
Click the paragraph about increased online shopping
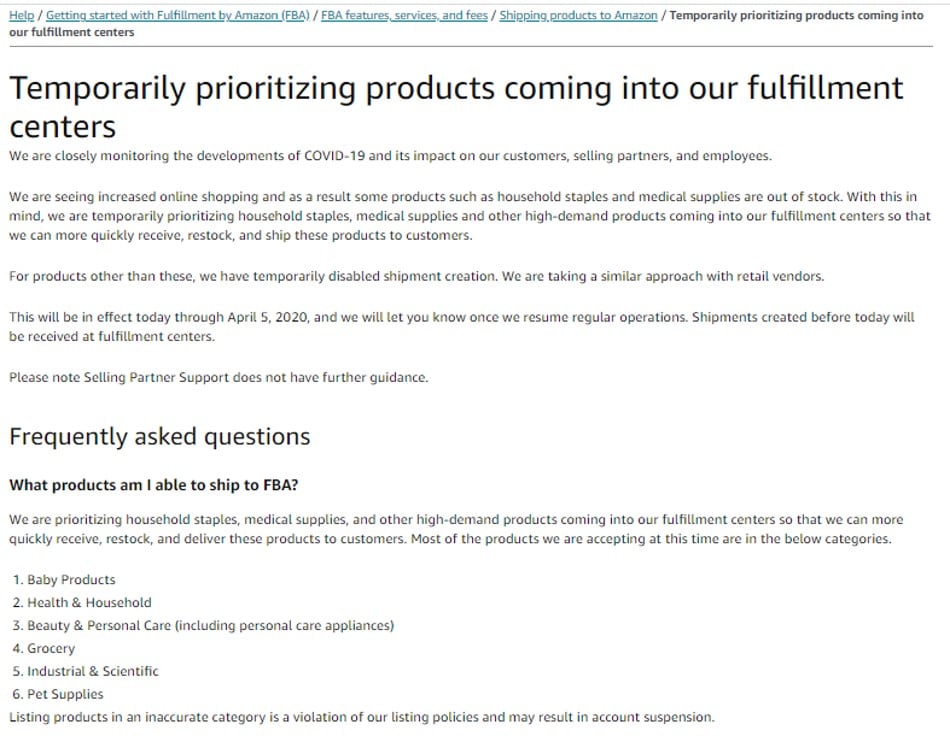470,216
